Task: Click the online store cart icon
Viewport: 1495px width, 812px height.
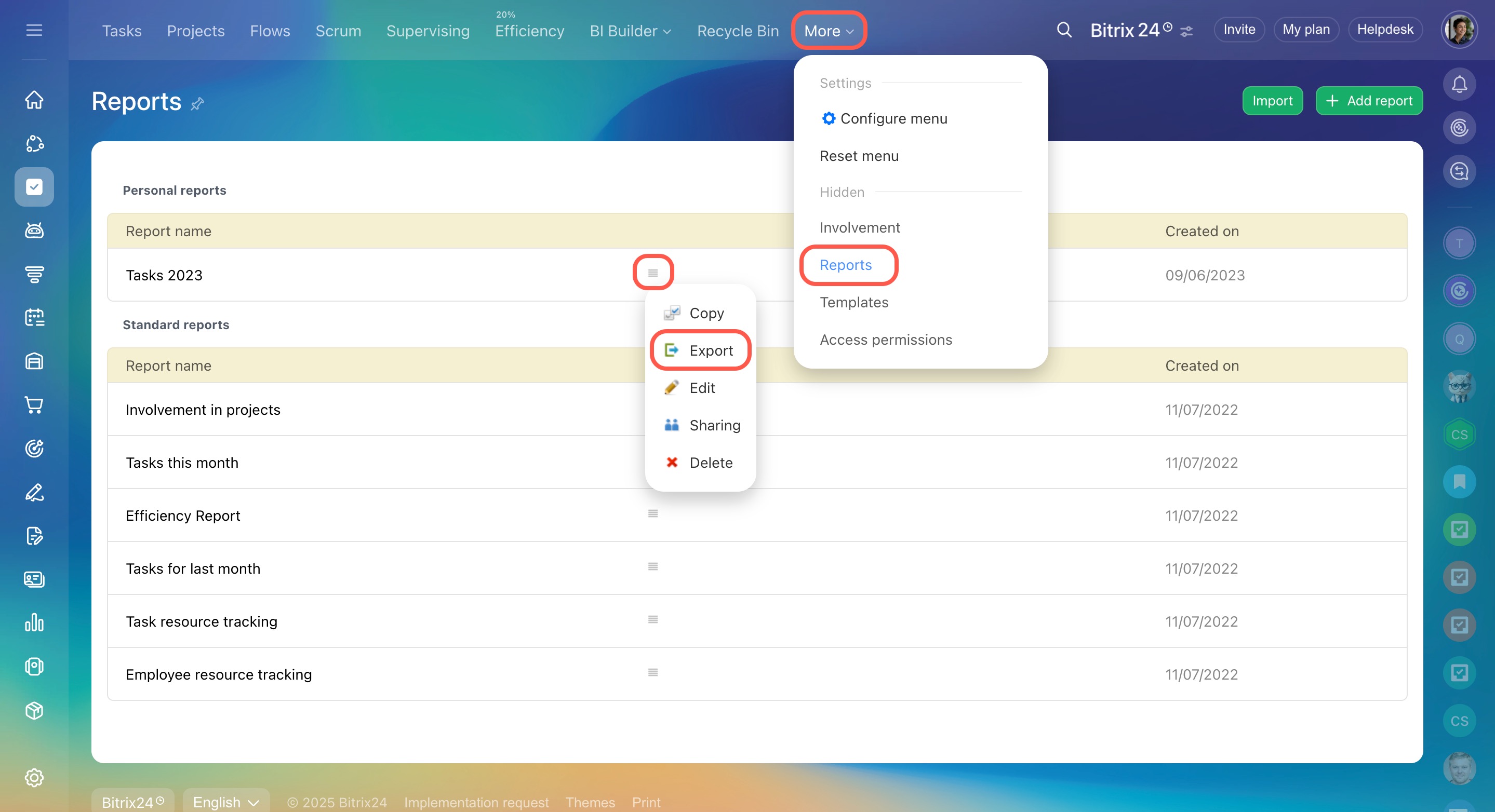Action: click(x=34, y=405)
